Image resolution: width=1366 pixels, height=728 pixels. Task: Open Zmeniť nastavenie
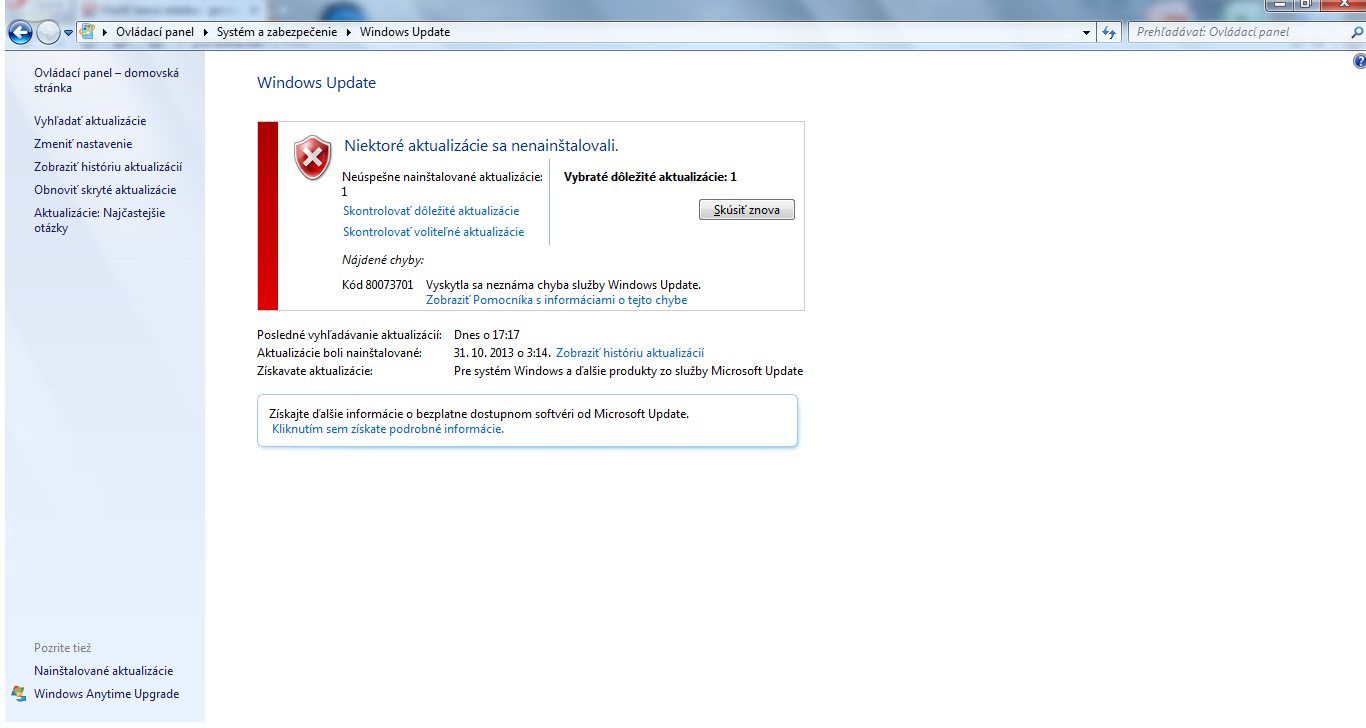(x=83, y=144)
